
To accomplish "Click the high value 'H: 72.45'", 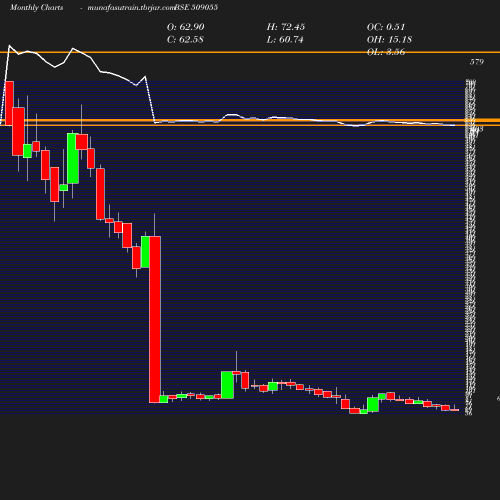I will tap(286, 27).
